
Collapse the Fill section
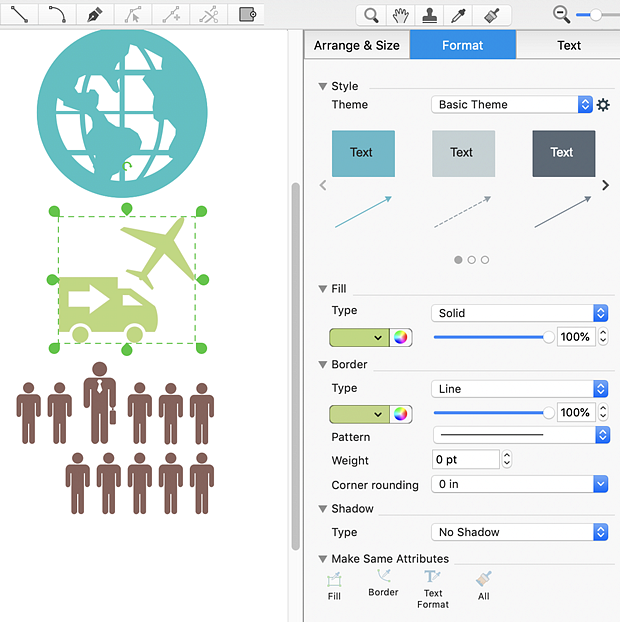pos(322,289)
